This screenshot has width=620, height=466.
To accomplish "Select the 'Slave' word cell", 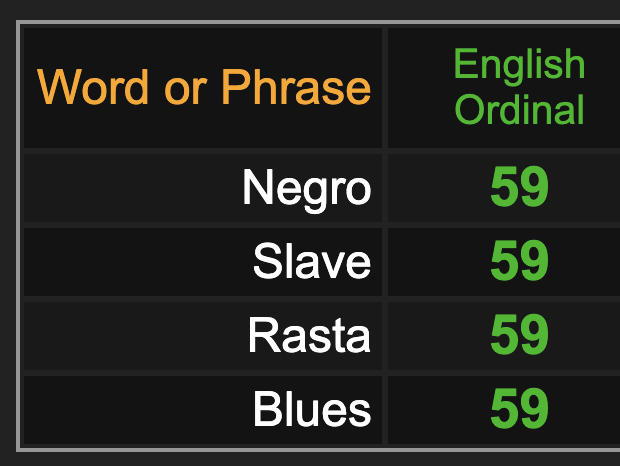I will (x=203, y=262).
